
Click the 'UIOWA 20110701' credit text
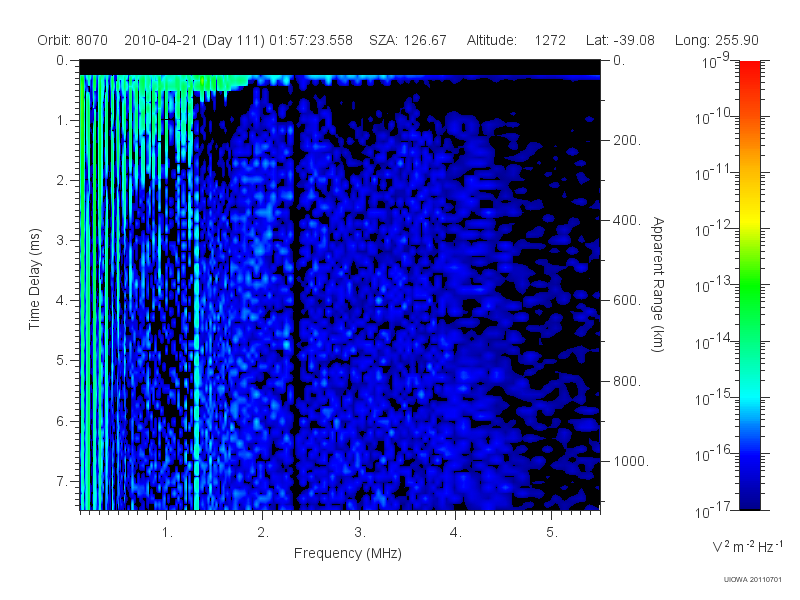pyautogui.click(x=752, y=580)
